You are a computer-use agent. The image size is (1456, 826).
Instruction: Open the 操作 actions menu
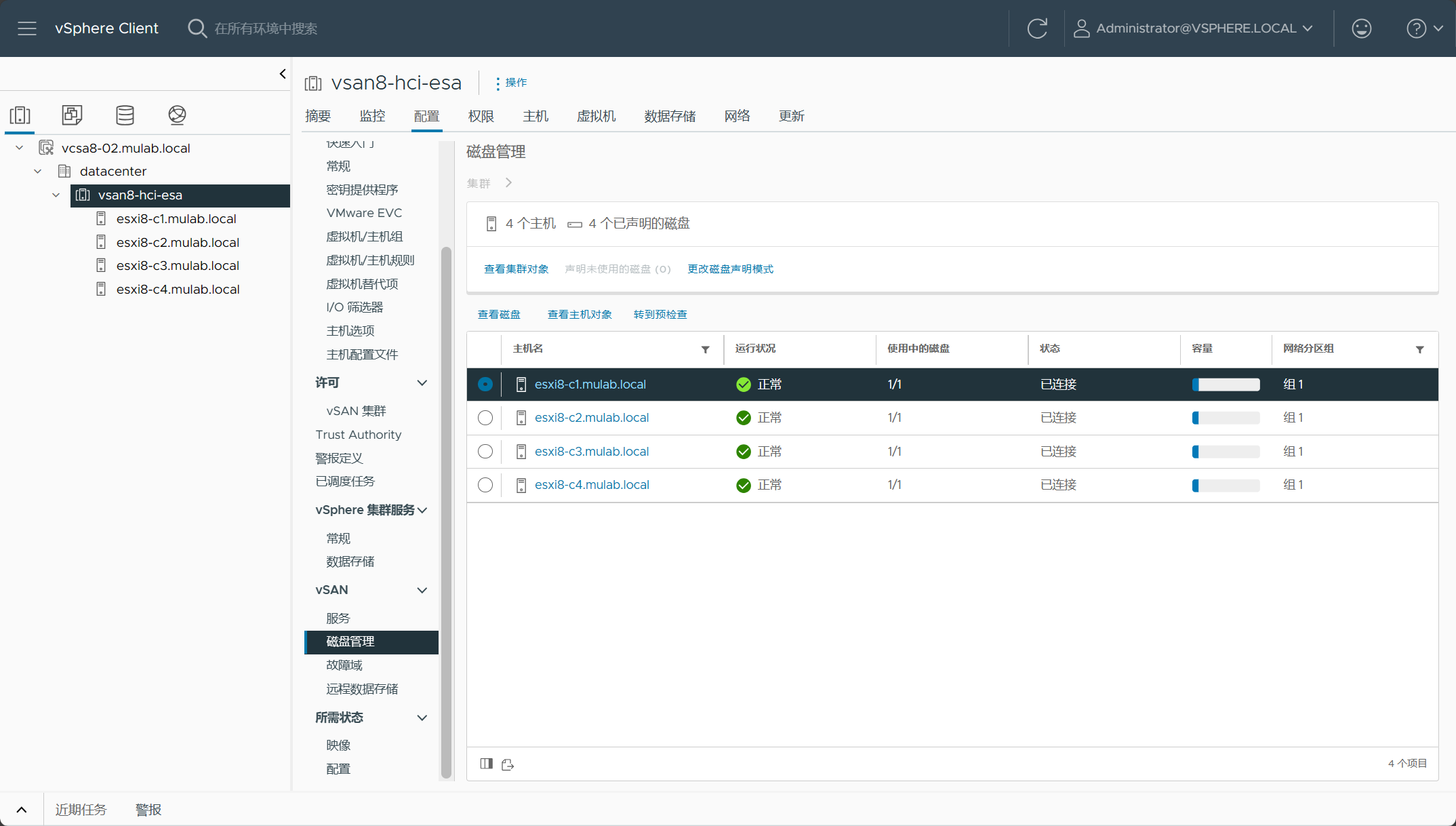tap(512, 83)
